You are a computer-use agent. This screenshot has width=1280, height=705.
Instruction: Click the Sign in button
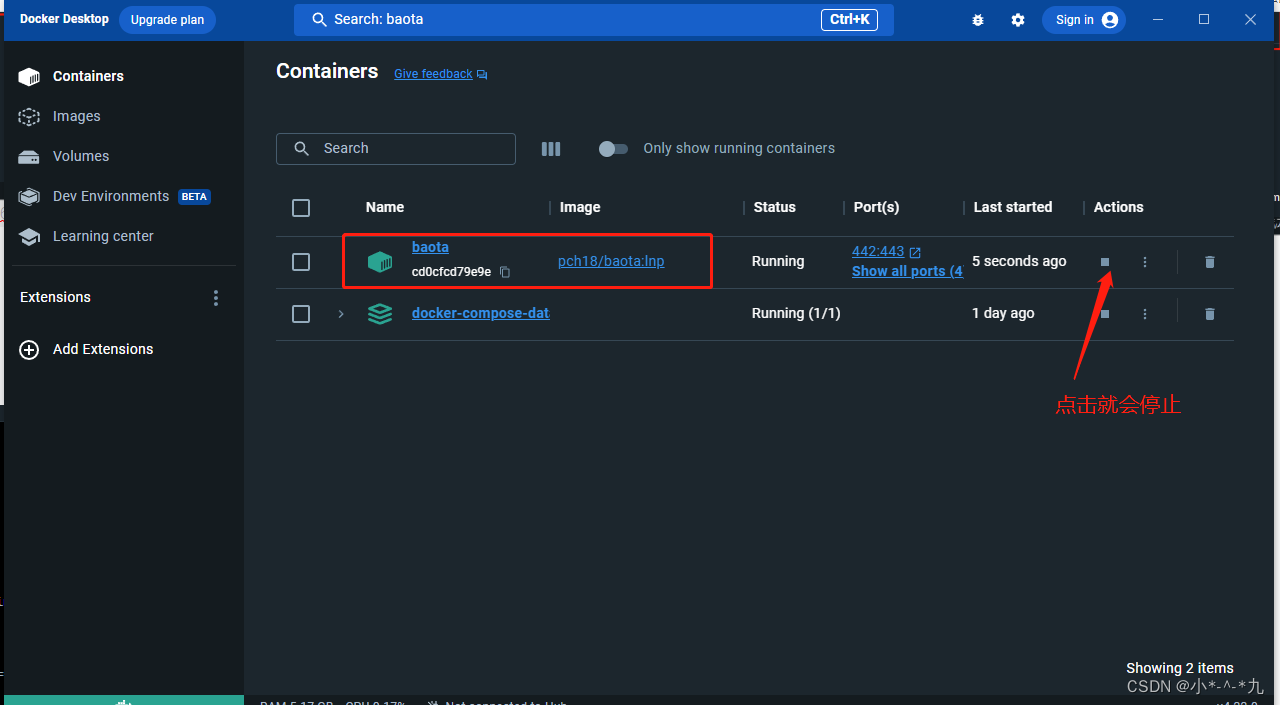click(1084, 20)
